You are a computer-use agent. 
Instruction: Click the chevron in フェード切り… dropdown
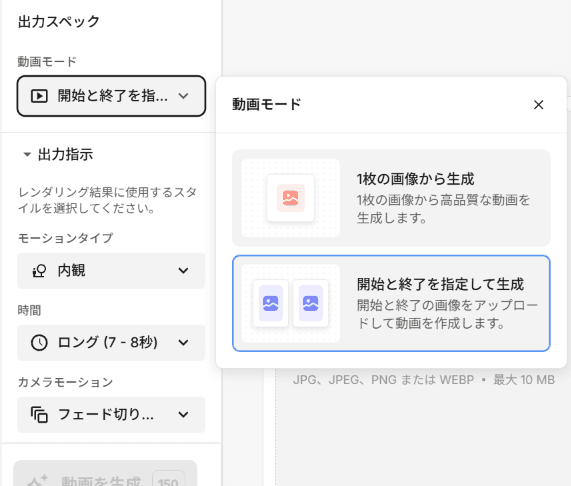point(183,415)
